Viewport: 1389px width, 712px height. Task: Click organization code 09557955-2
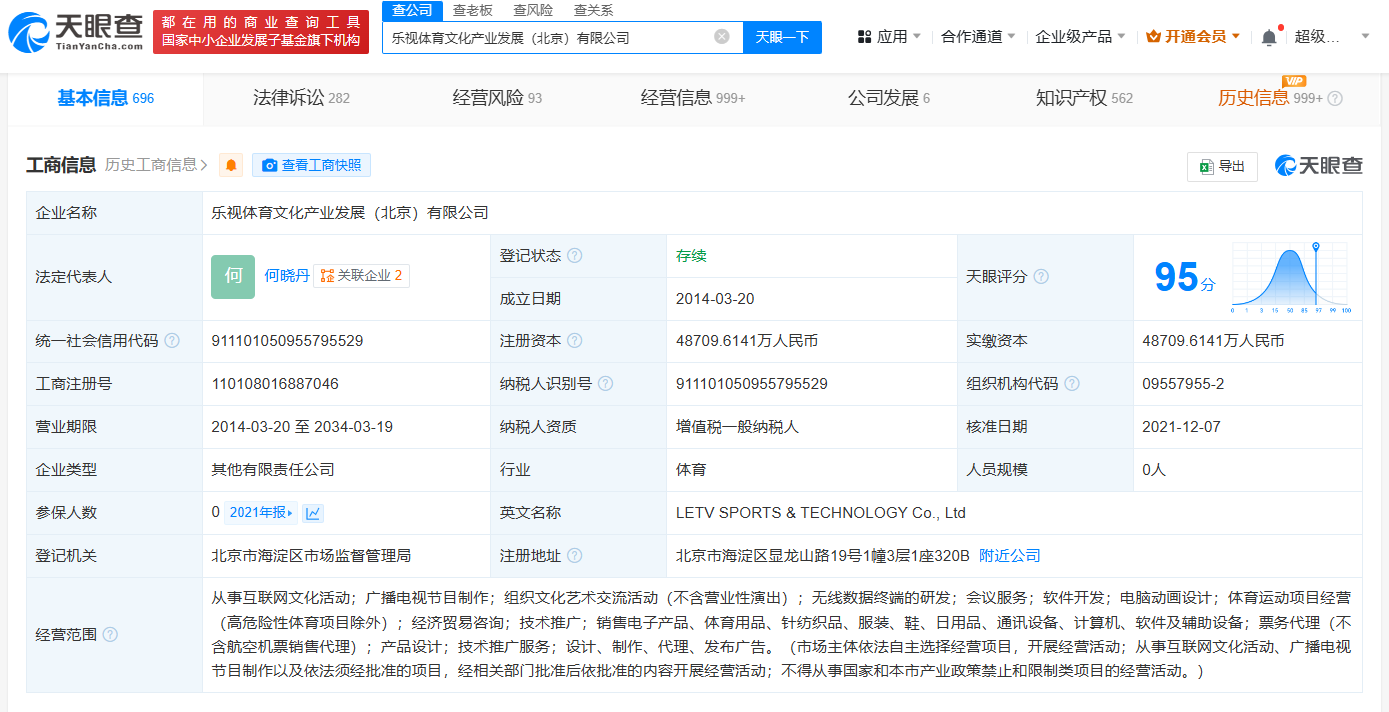tap(1183, 384)
